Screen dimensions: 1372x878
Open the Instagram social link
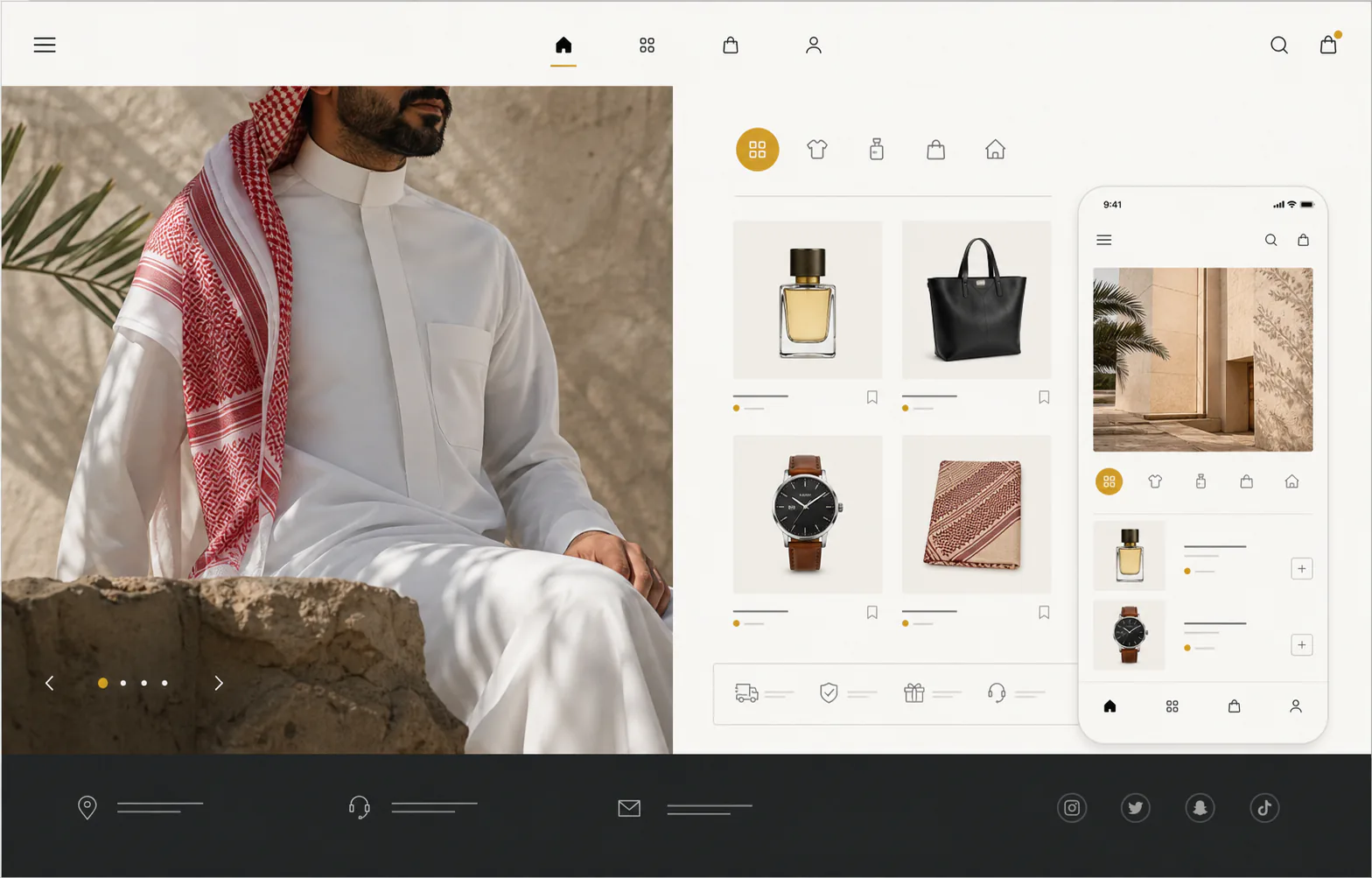tap(1072, 808)
